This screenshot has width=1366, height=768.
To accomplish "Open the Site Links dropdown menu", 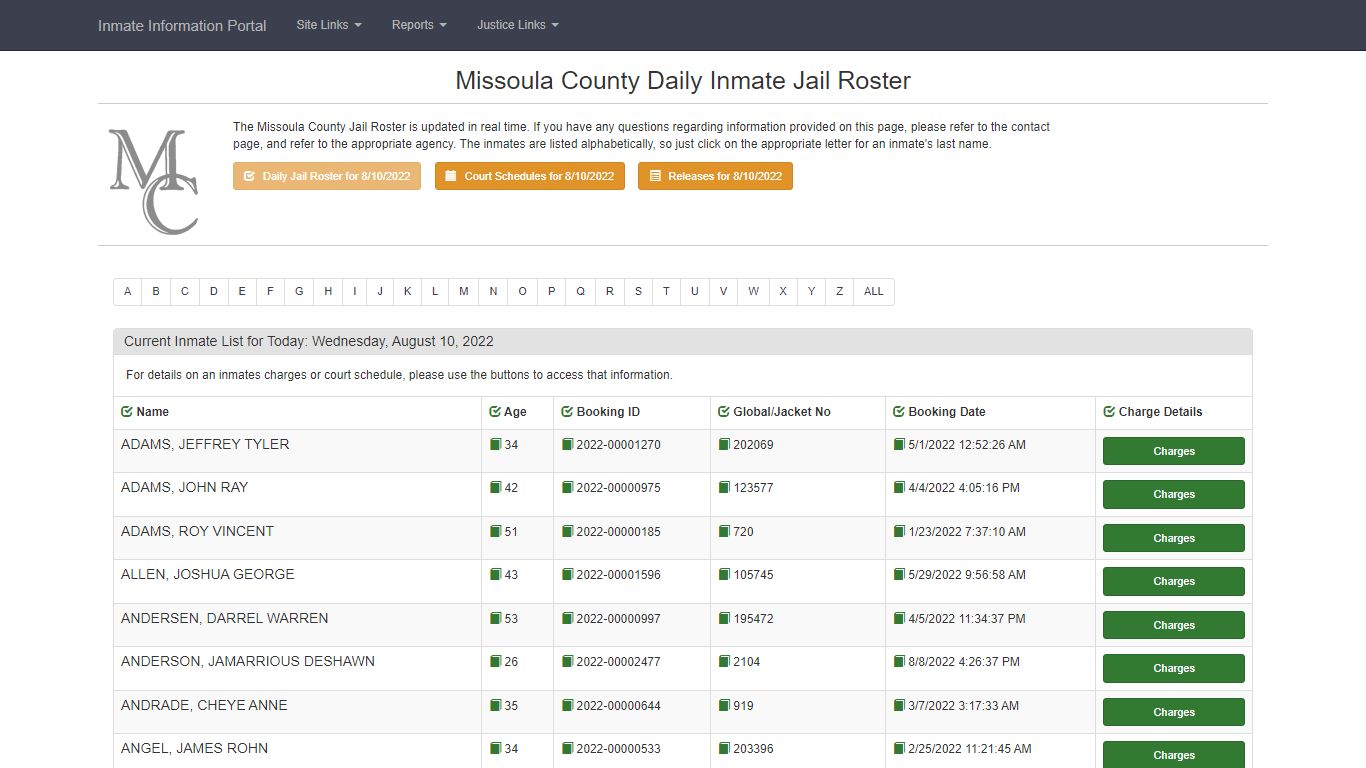I will (329, 25).
